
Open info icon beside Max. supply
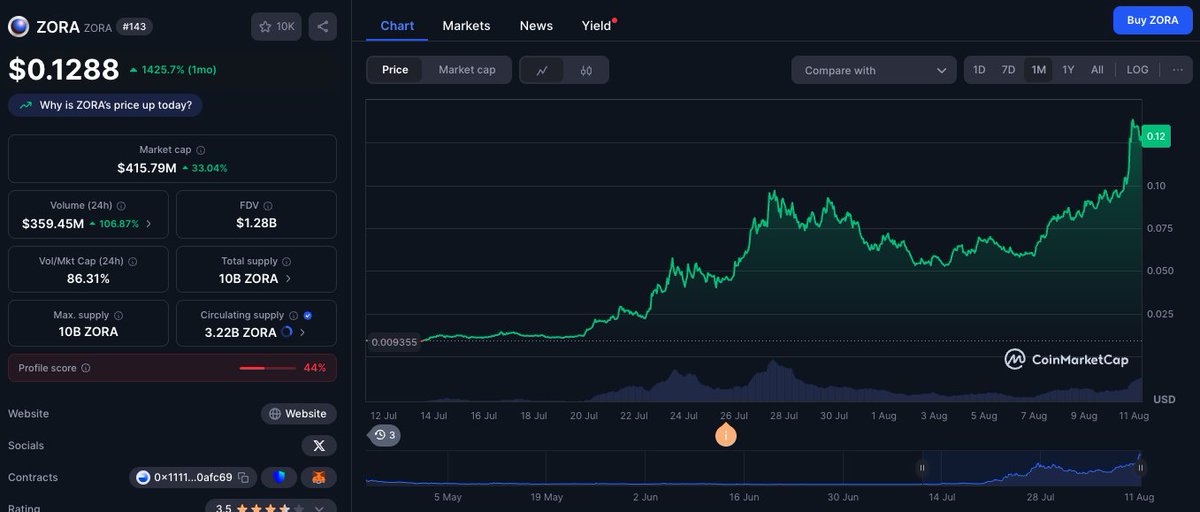pyautogui.click(x=117, y=315)
